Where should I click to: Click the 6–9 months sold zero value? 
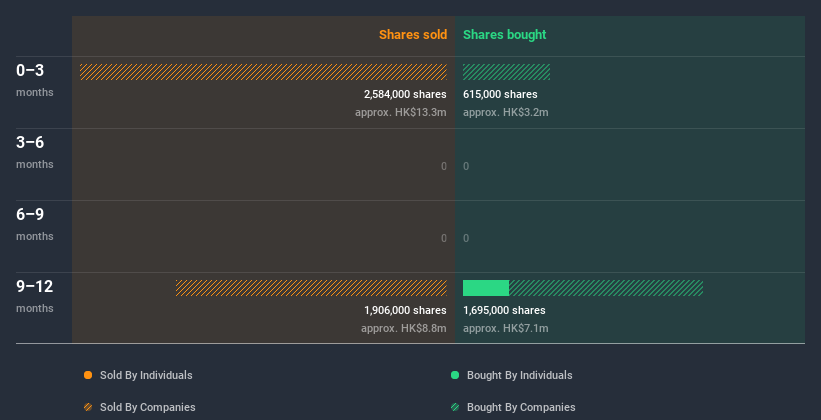pyautogui.click(x=444, y=238)
